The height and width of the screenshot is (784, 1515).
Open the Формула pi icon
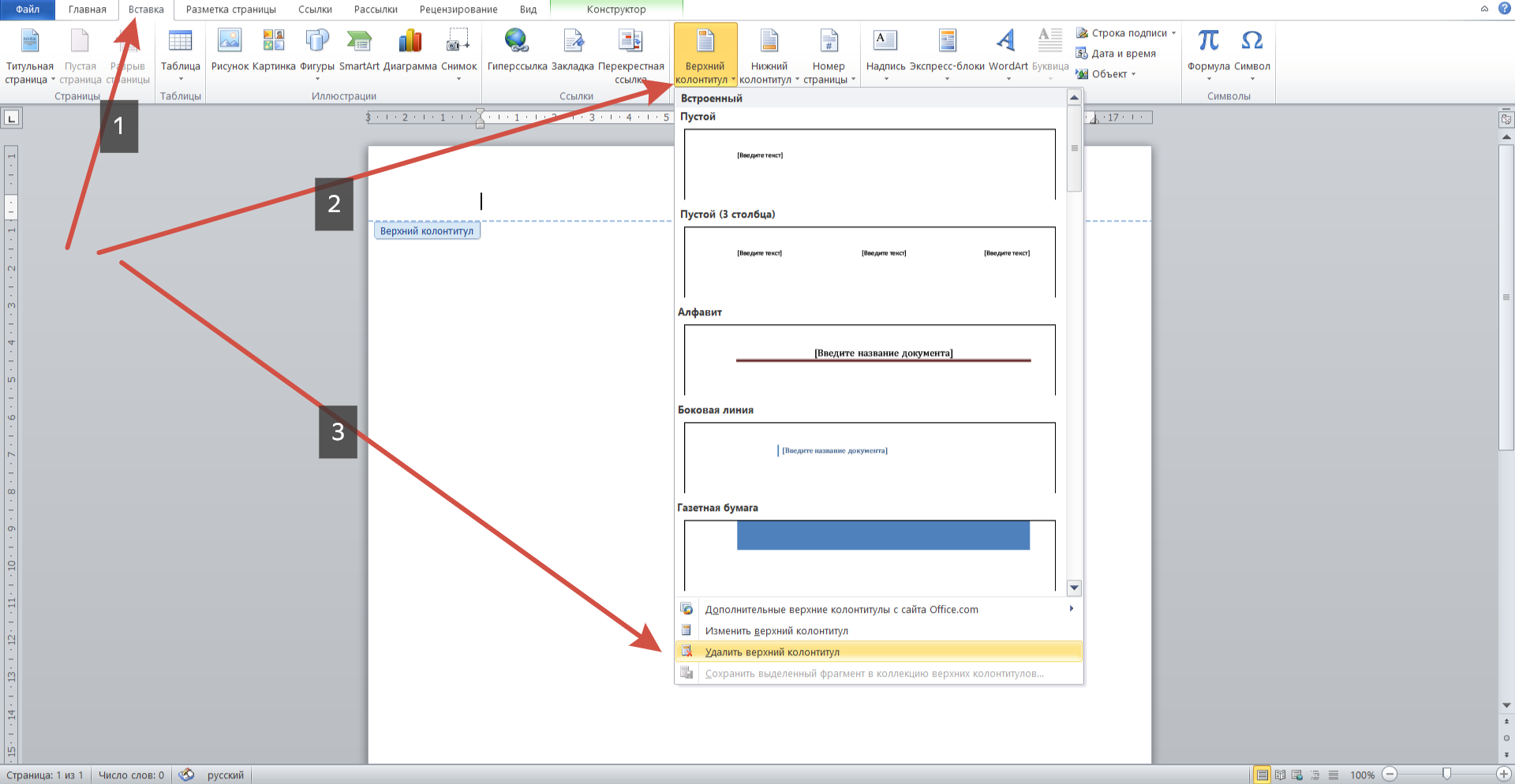(x=1208, y=41)
